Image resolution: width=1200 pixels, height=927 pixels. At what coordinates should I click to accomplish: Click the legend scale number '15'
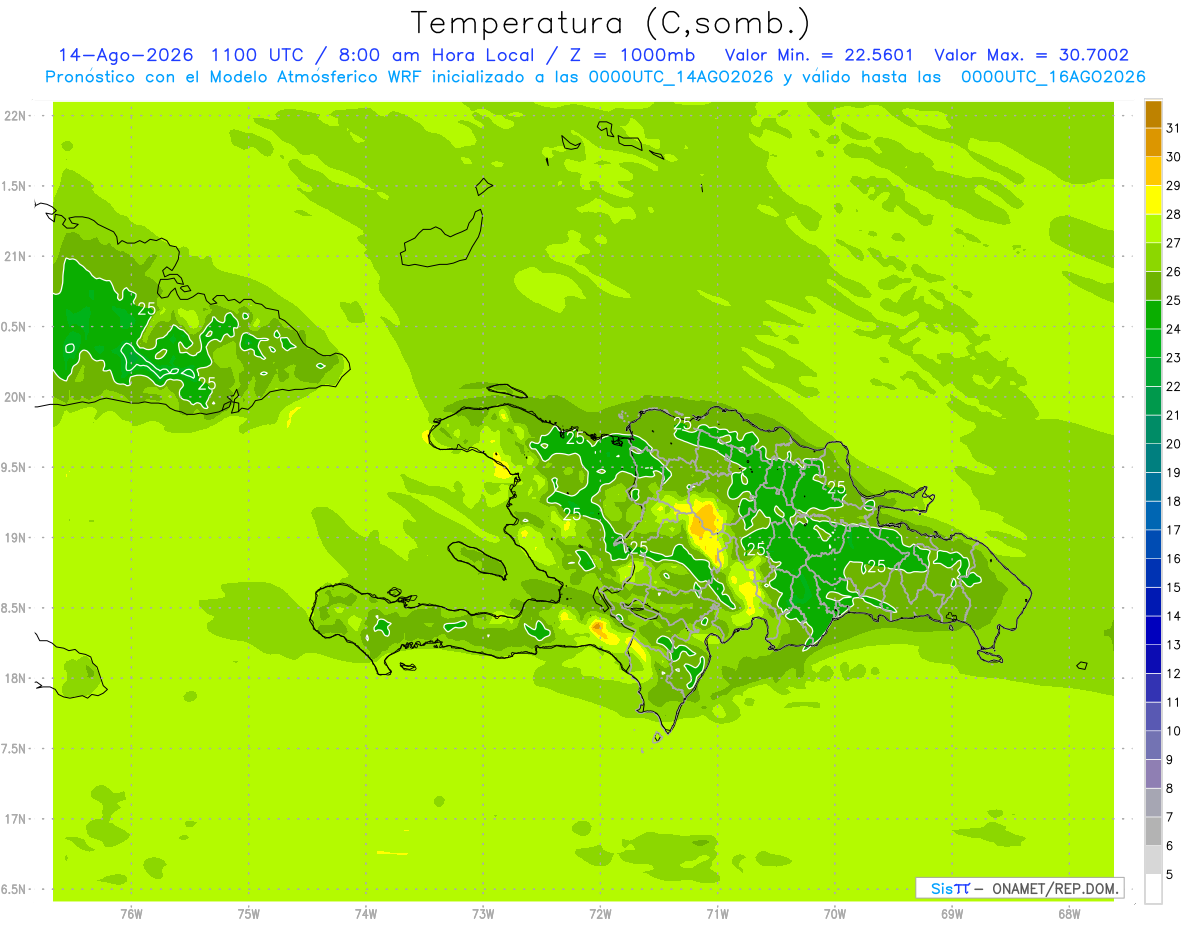(x=1173, y=588)
